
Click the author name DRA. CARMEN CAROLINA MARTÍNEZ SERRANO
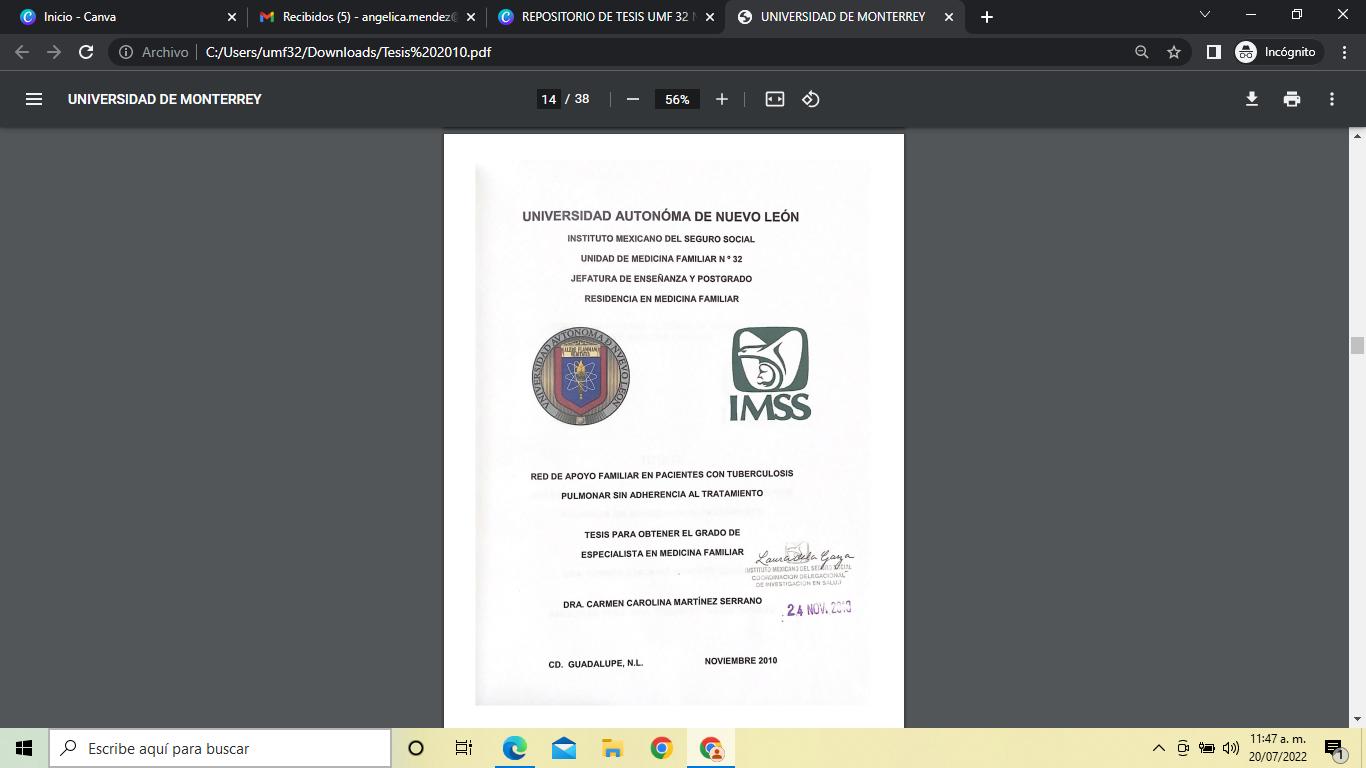pos(662,603)
